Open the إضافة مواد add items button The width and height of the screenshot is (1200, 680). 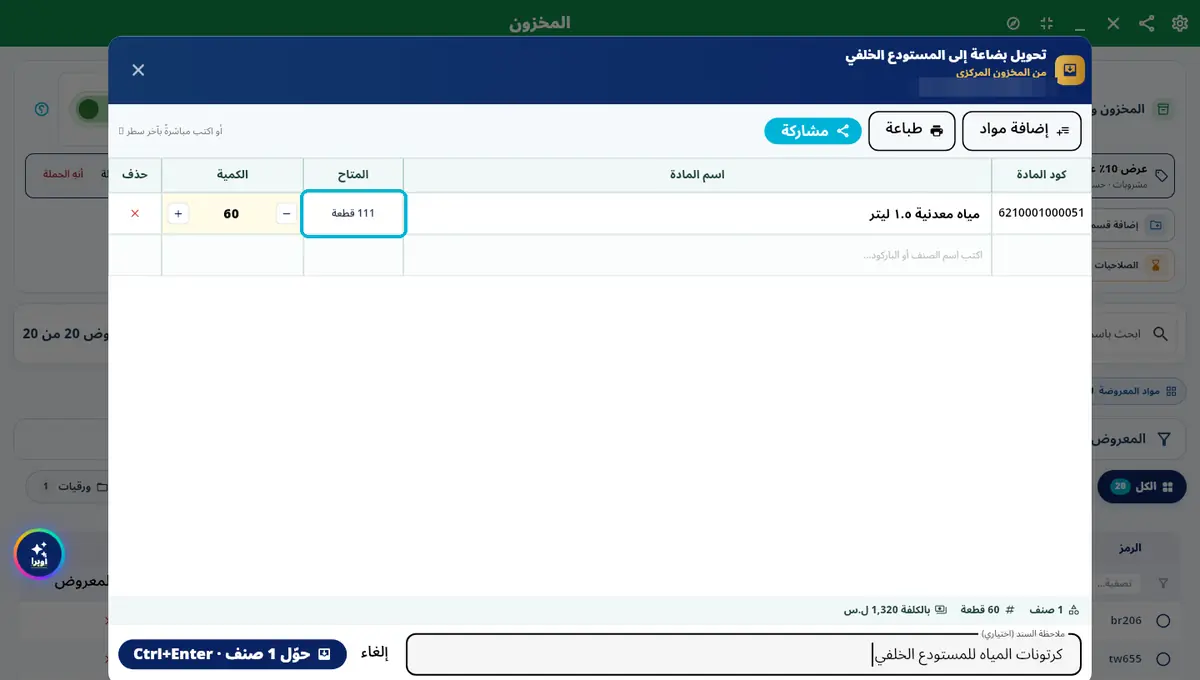(1022, 131)
